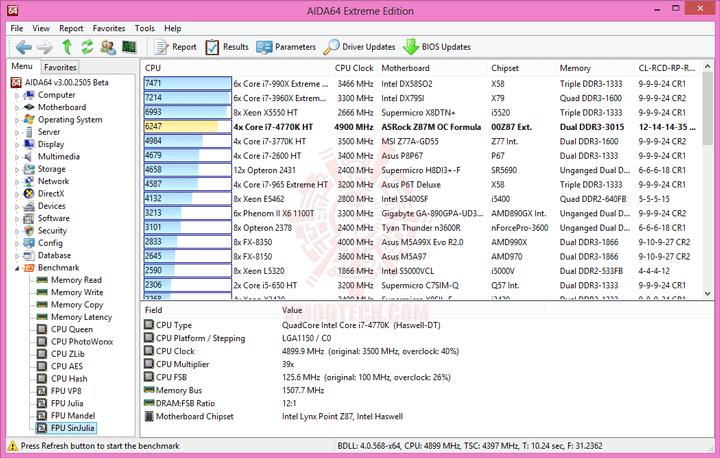Viewport: 720px width, 458px height.
Task: Select Memory Latency benchmark
Action: (x=81, y=317)
